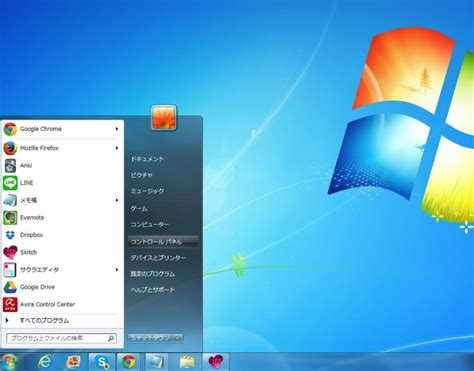Open Google Chrome from Start menu list
474x371 pixels.
pyautogui.click(x=62, y=129)
